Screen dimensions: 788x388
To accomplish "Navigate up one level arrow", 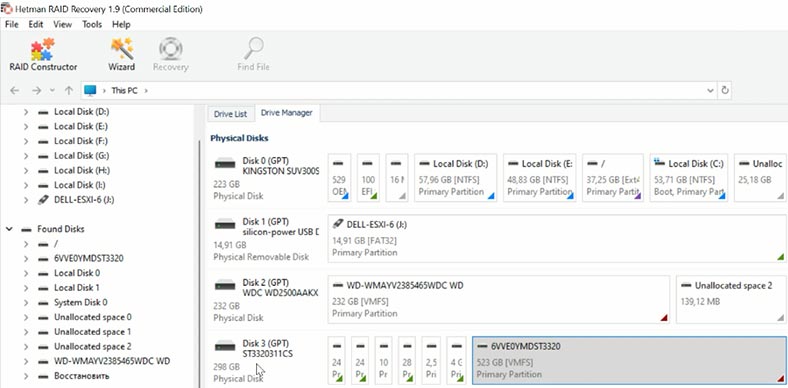I will click(x=69, y=90).
